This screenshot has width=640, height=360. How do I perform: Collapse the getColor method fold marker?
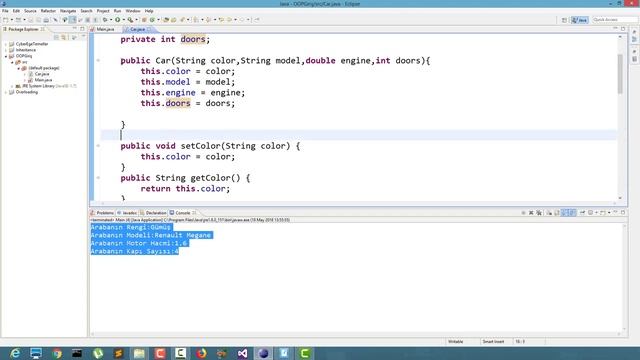tap(98, 178)
